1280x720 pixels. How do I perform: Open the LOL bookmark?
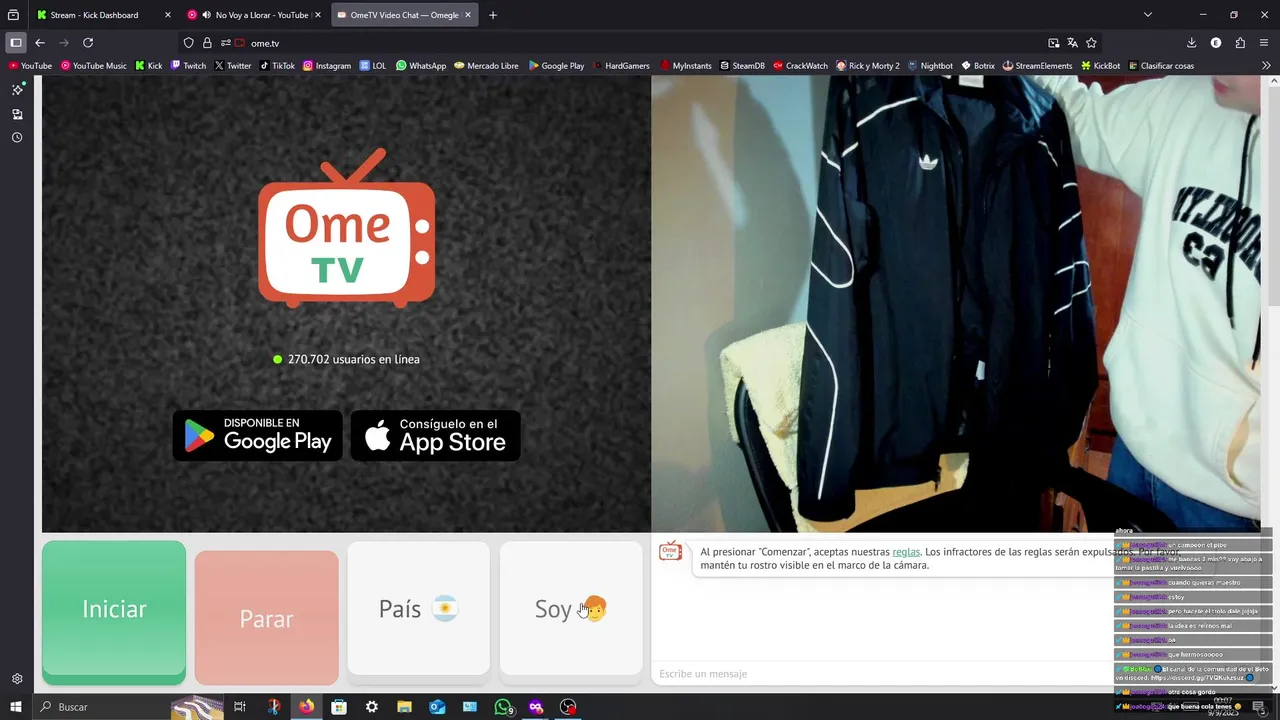(x=372, y=66)
